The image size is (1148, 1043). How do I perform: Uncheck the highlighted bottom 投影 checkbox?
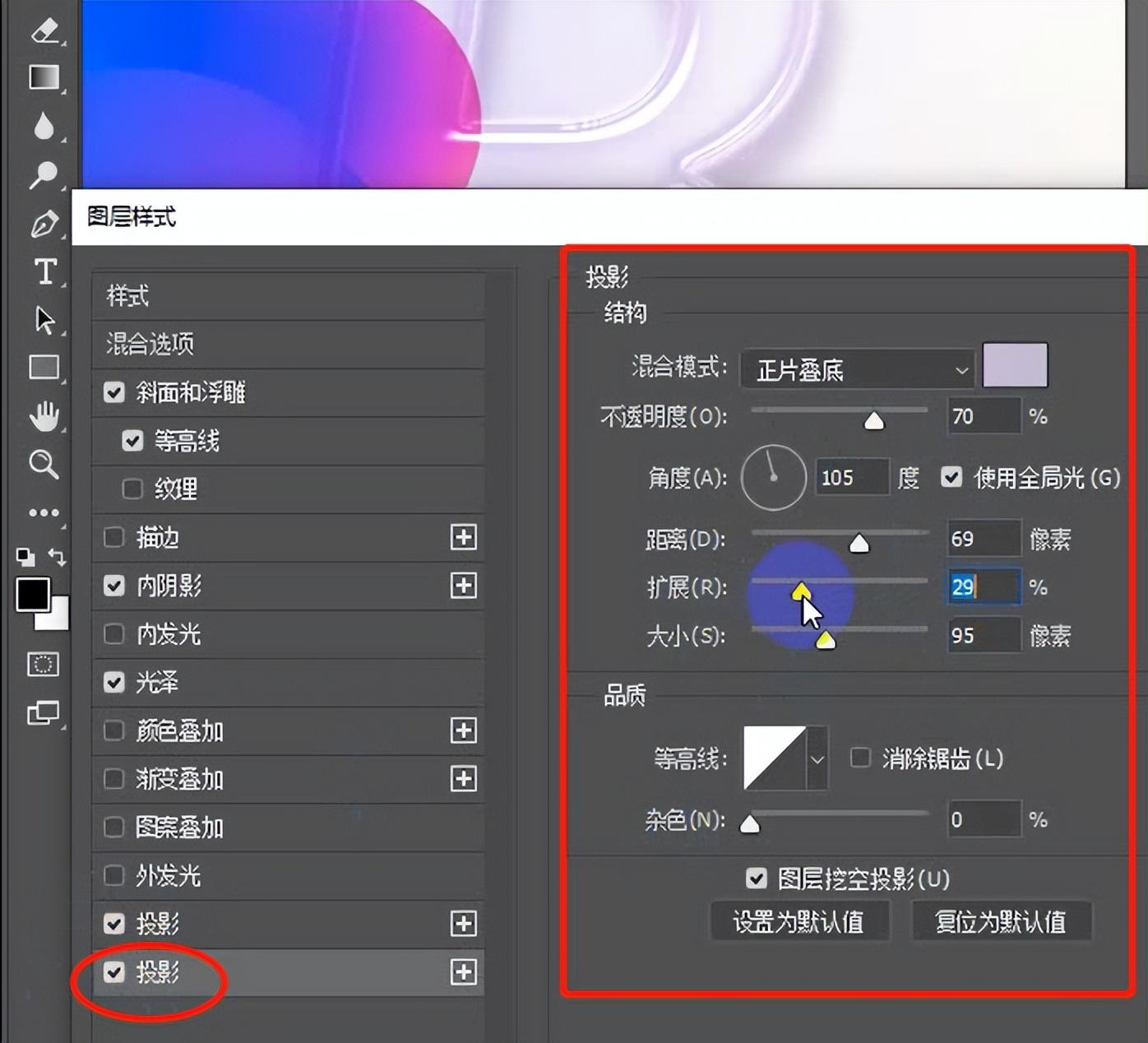click(x=114, y=972)
